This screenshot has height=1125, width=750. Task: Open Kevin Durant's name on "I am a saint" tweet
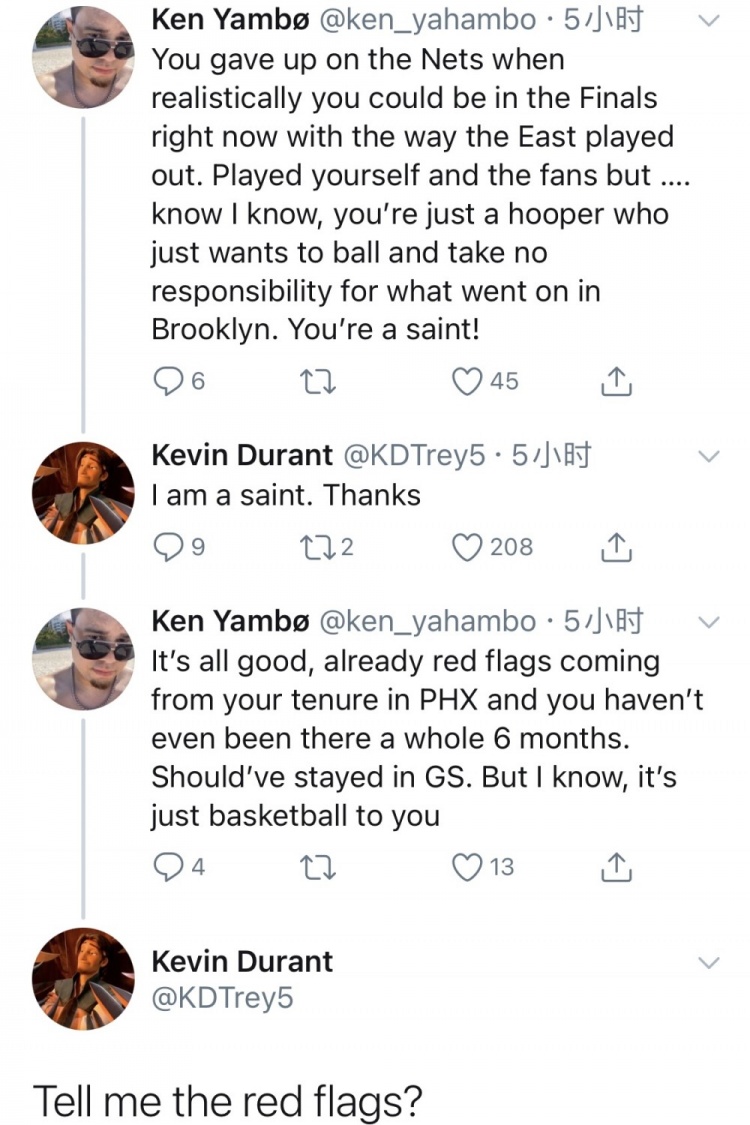[x=241, y=456]
